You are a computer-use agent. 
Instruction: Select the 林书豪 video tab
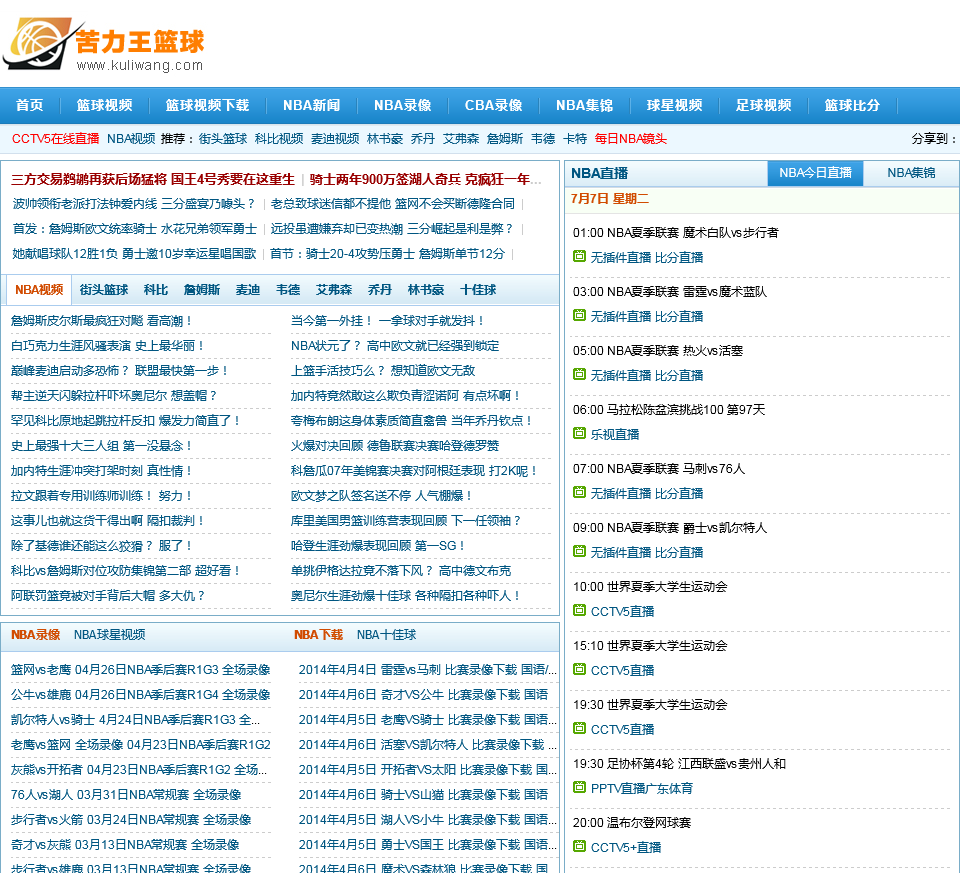426,290
